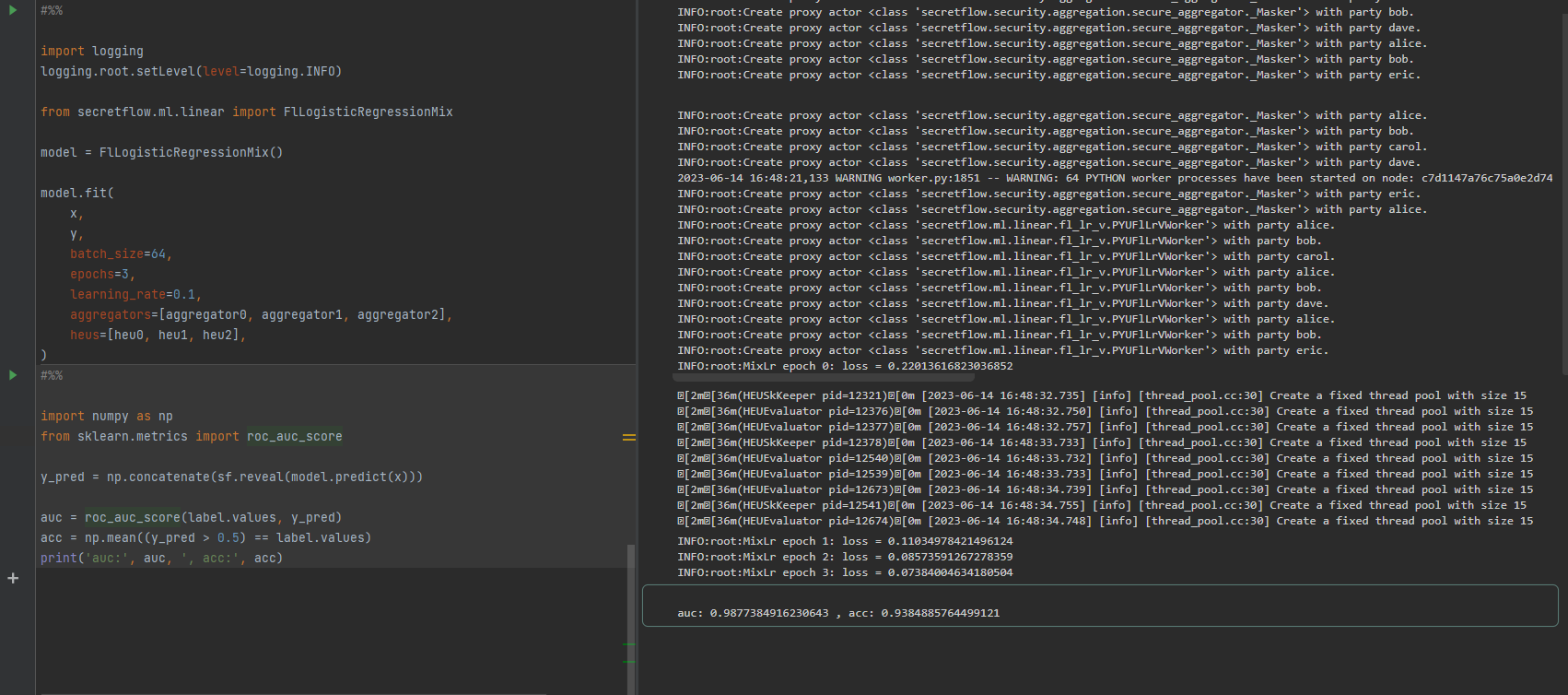Click the 'acc = np.mean' line
Image resolution: width=1568 pixels, height=695 pixels.
tap(205, 537)
